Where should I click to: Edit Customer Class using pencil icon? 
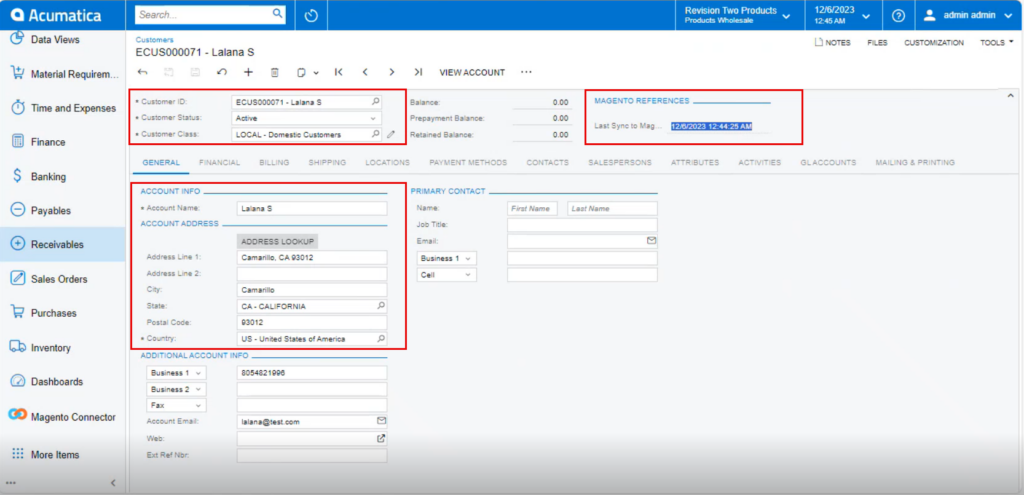391,135
